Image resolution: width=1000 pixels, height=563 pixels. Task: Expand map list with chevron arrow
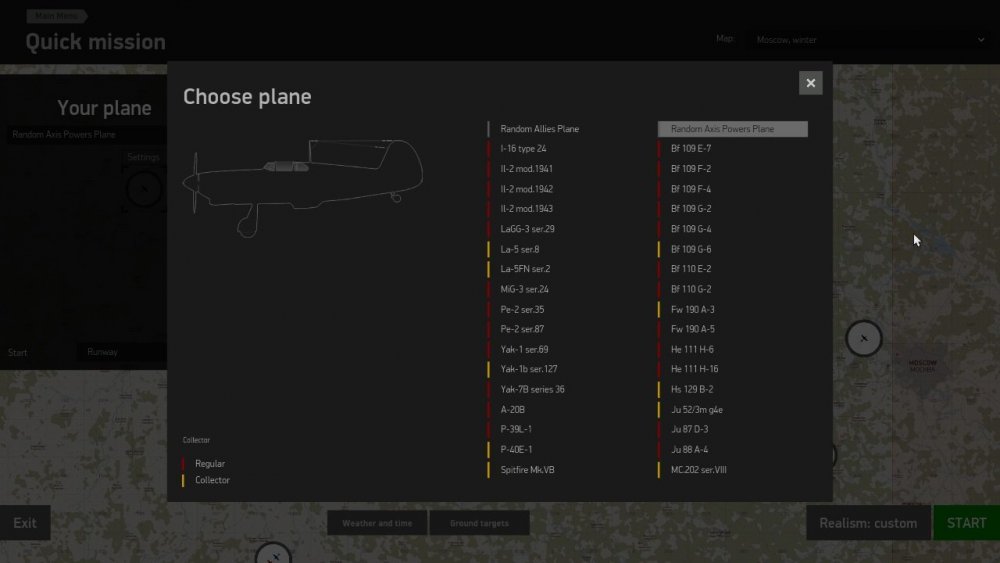981,40
